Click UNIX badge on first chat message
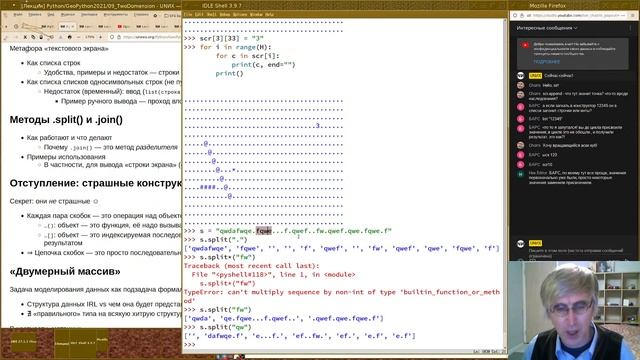The width and height of the screenshot is (640, 360). click(x=535, y=76)
